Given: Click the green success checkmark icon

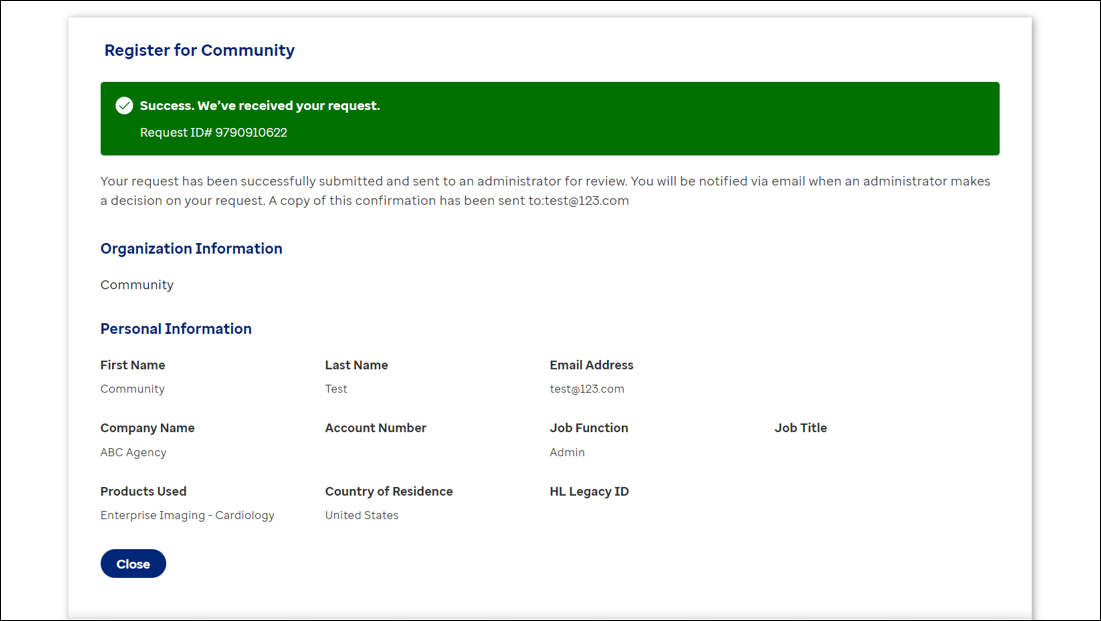Looking at the screenshot, I should (x=124, y=105).
